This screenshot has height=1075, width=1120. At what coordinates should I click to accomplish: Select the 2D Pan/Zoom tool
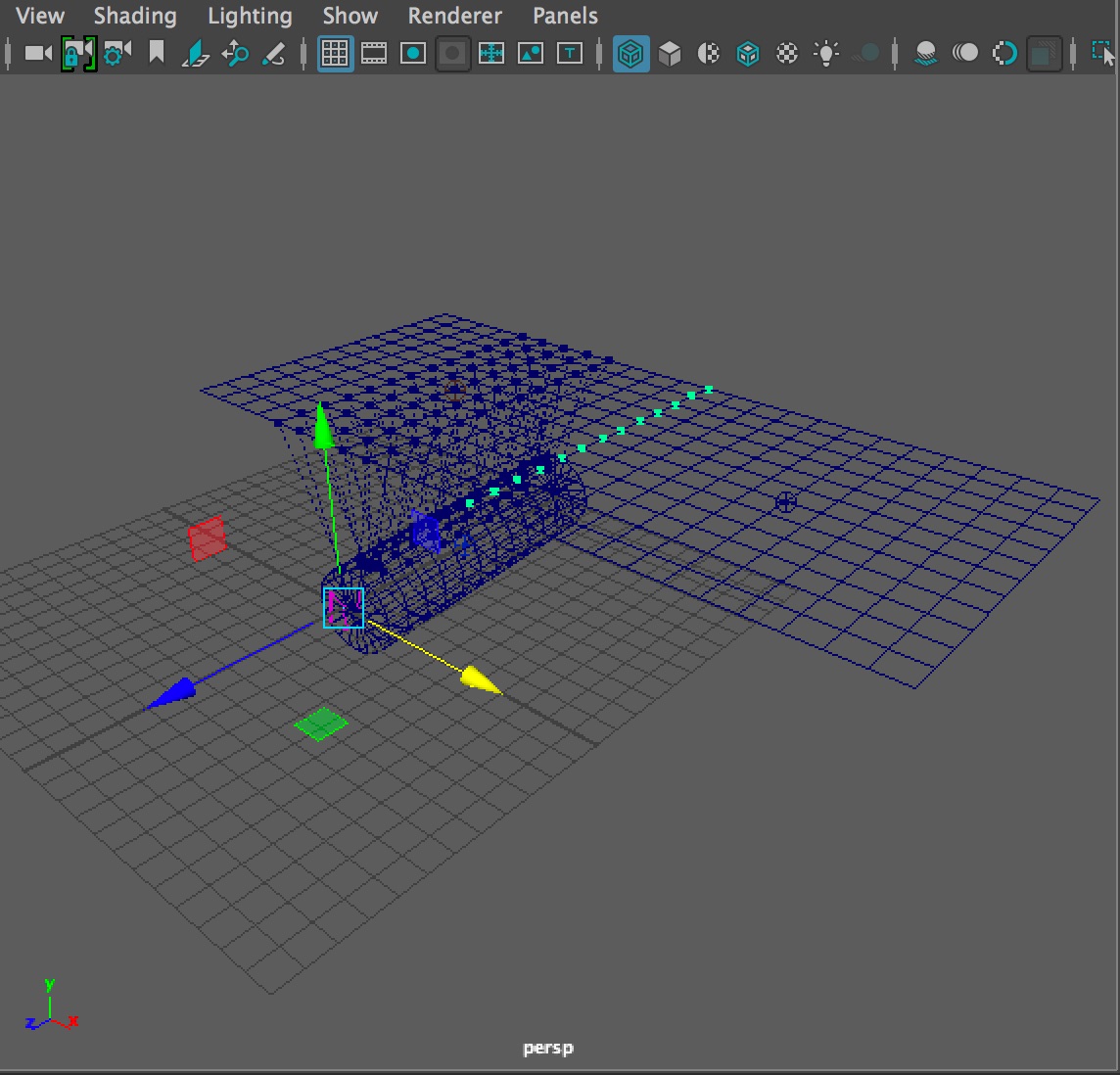coord(235,53)
